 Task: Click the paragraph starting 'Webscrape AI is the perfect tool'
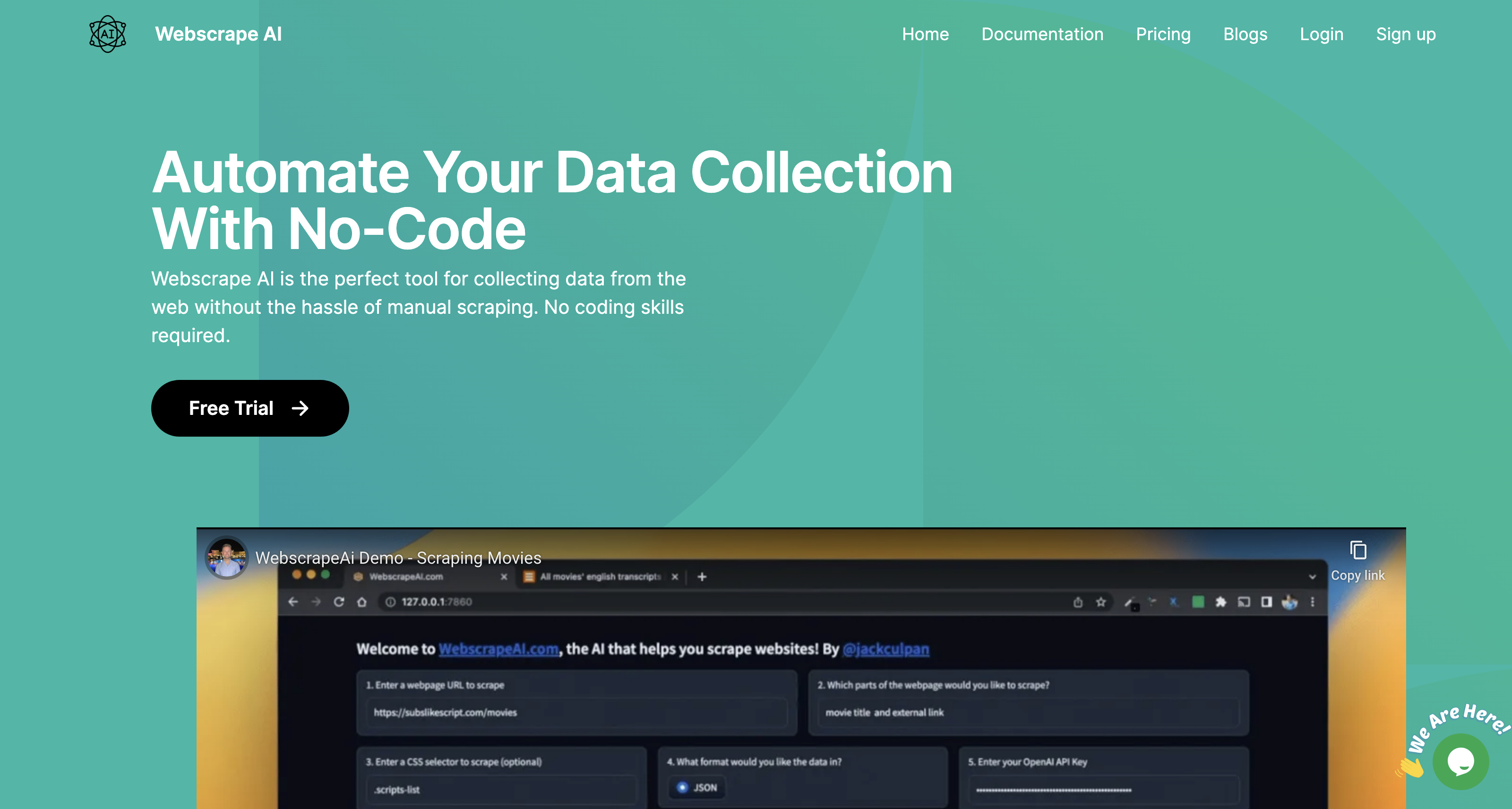pyautogui.click(x=419, y=307)
